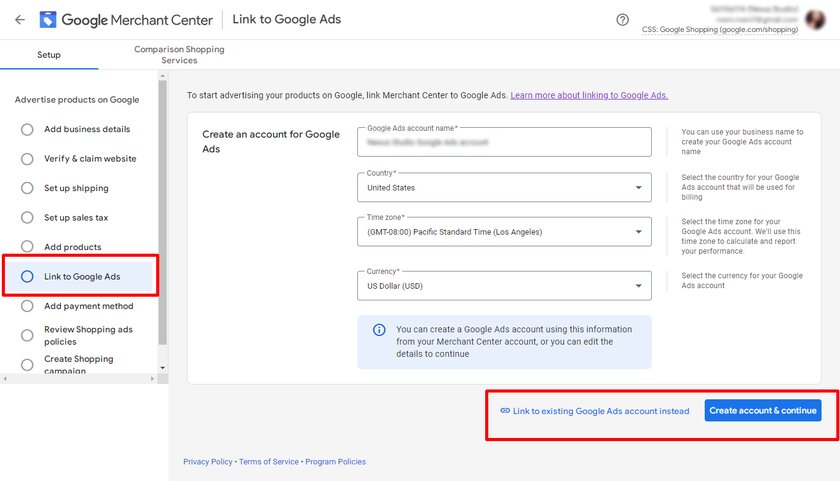Select the Add payment method step circle

click(27, 306)
